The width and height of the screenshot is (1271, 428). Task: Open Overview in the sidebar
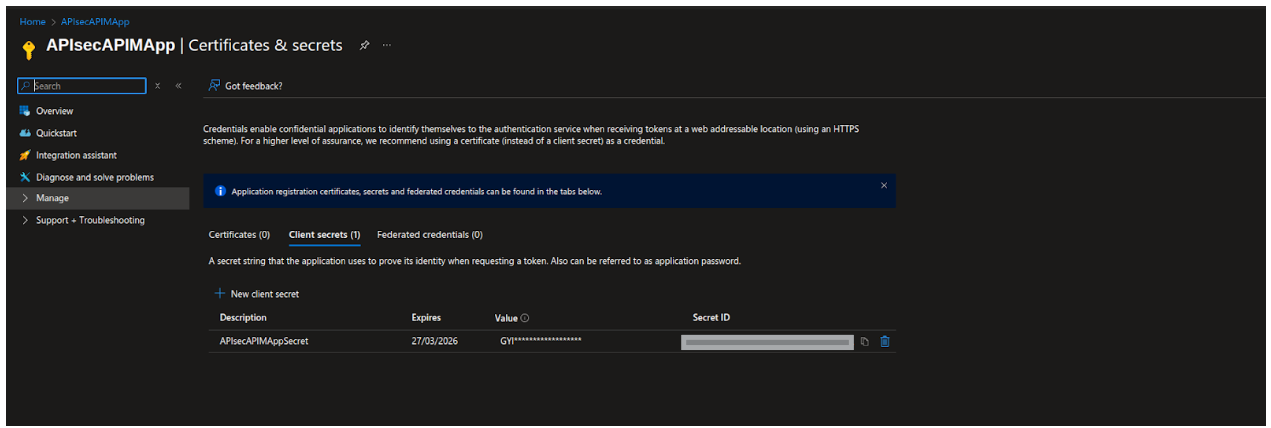click(x=54, y=111)
